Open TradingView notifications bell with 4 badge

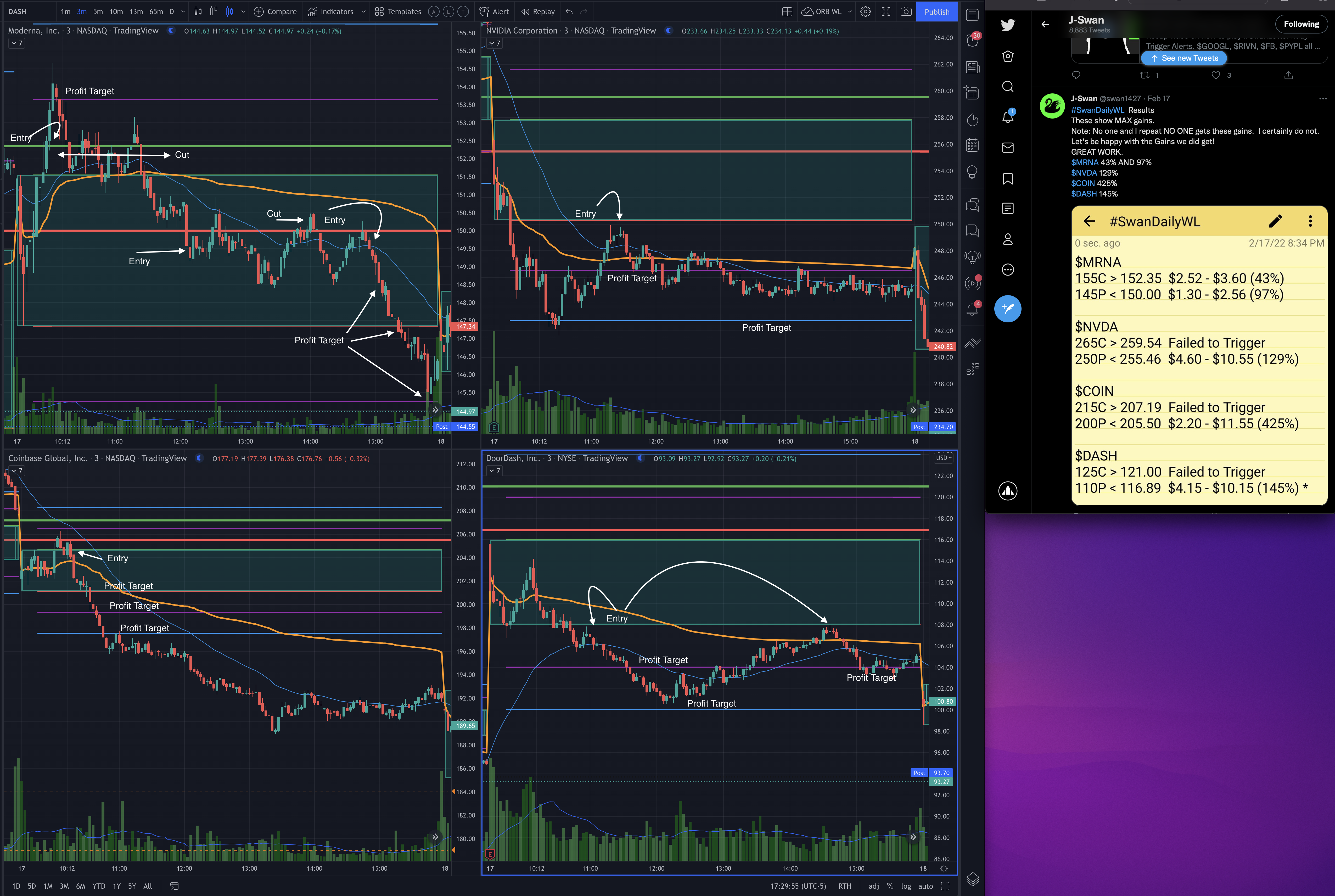[972, 309]
